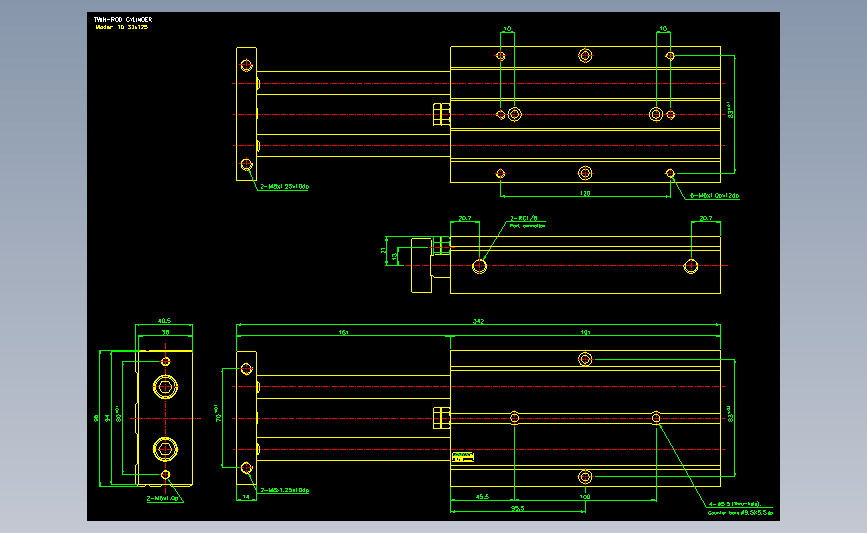This screenshot has height=533, width=867.
Task: Click the Counter bore note text
Action: pos(740,513)
